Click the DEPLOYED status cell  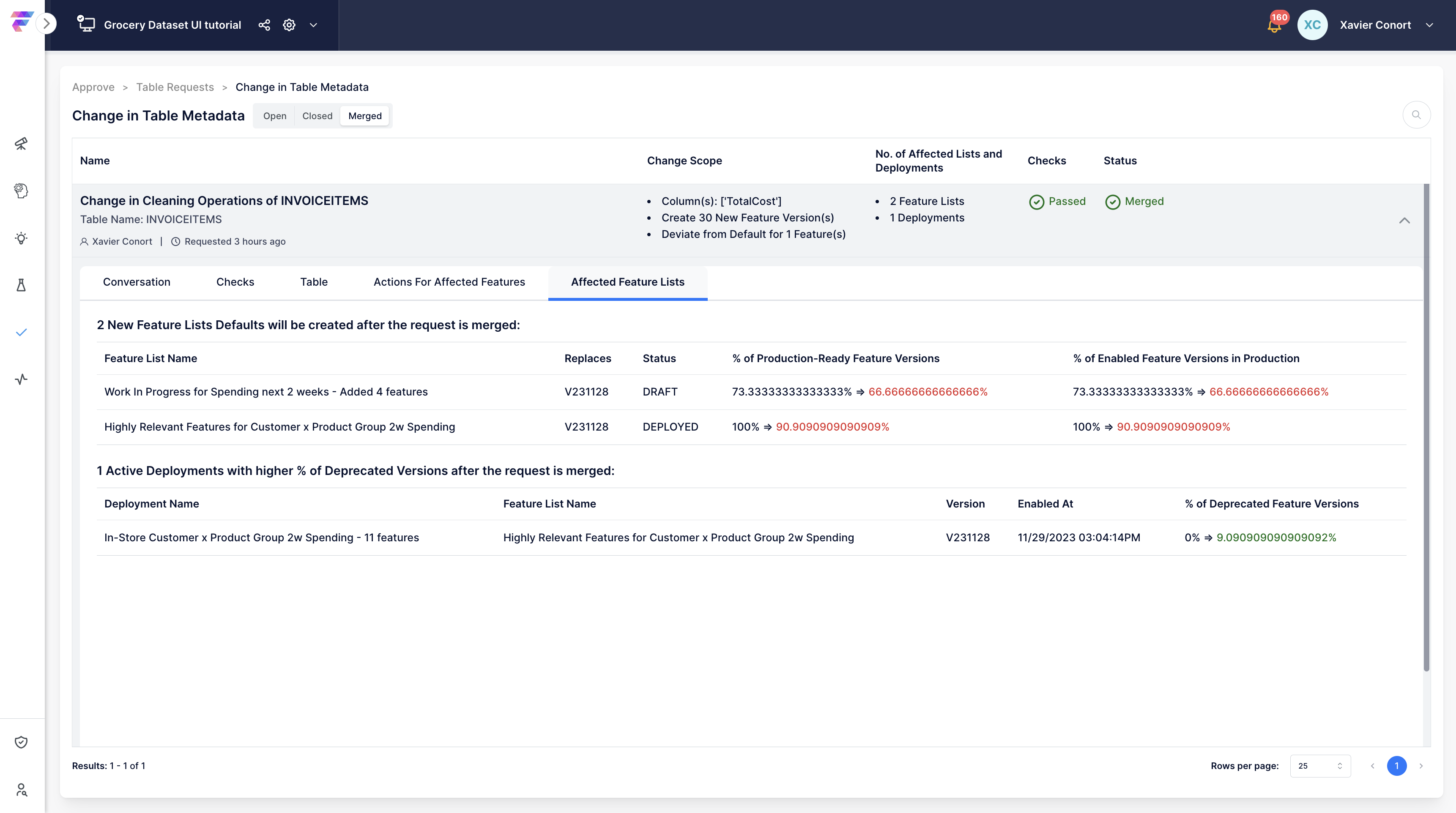click(671, 427)
